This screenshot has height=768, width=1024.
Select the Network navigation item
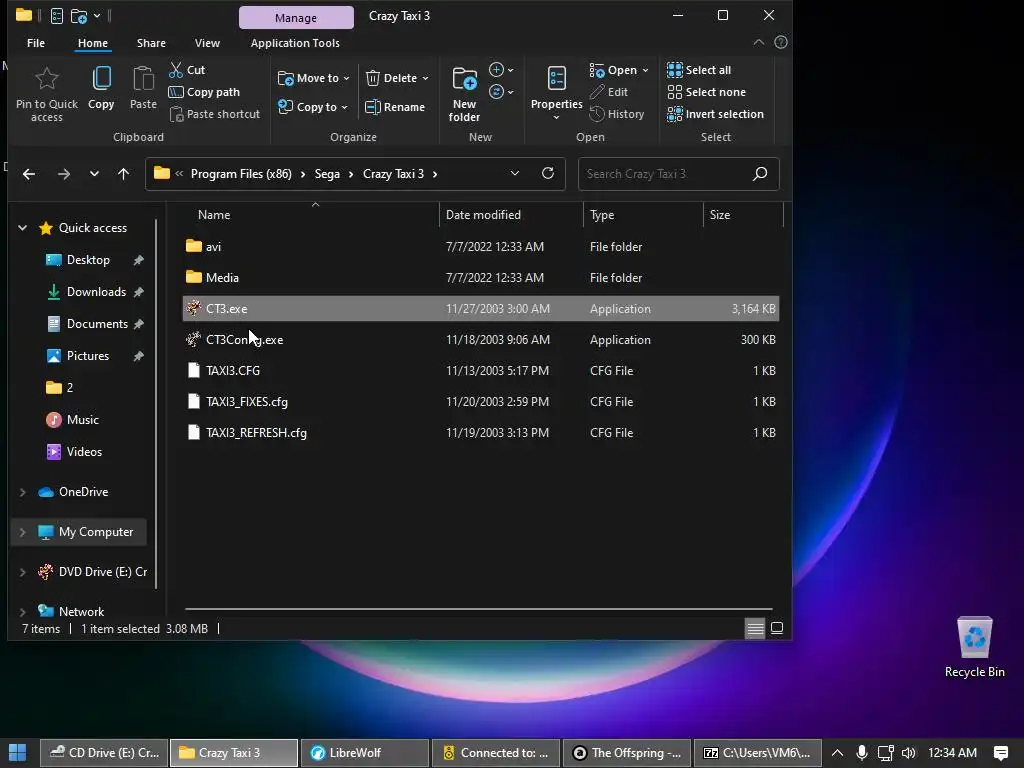pos(81,612)
